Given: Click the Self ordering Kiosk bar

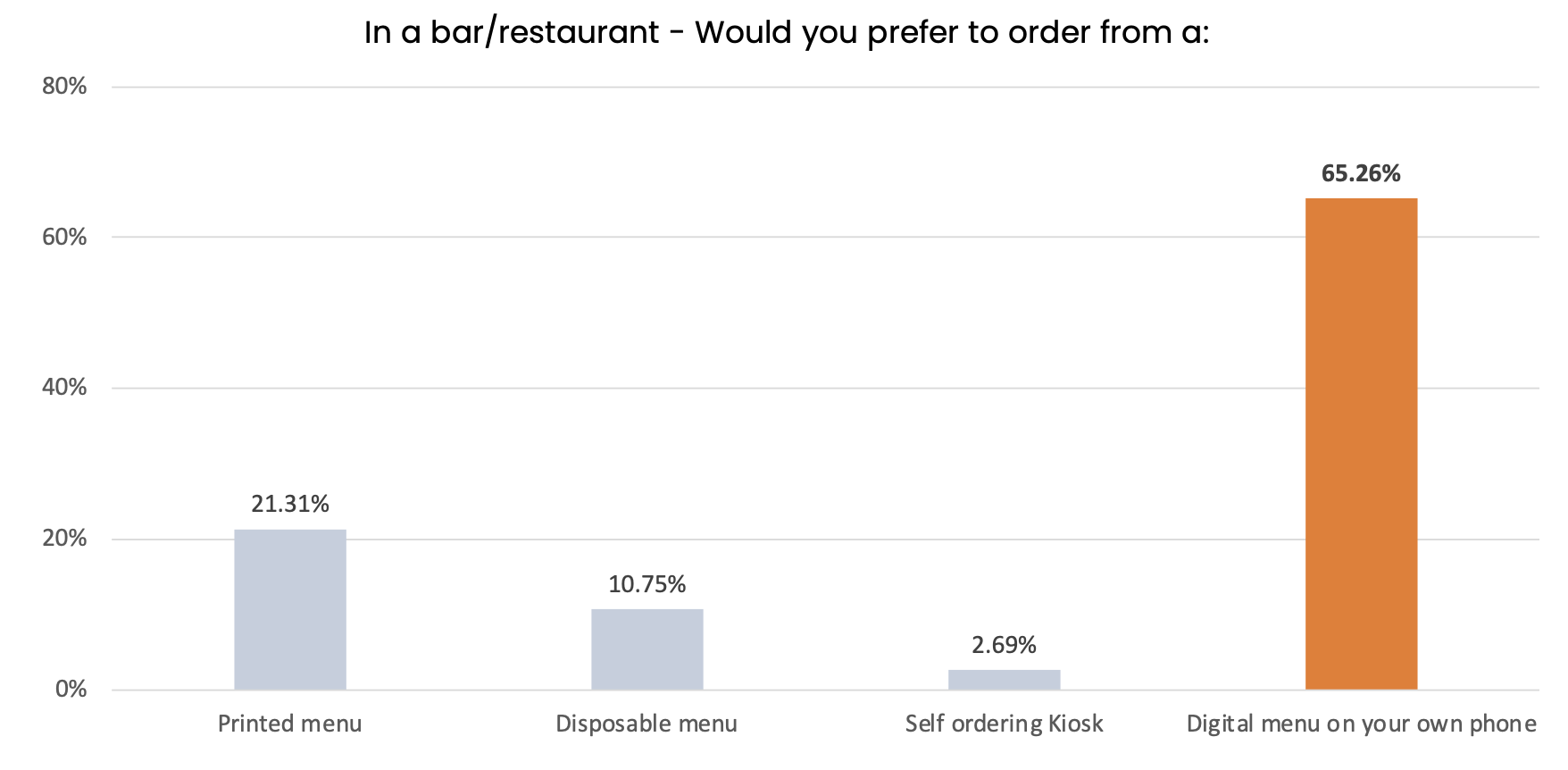Looking at the screenshot, I should coord(1005,680).
